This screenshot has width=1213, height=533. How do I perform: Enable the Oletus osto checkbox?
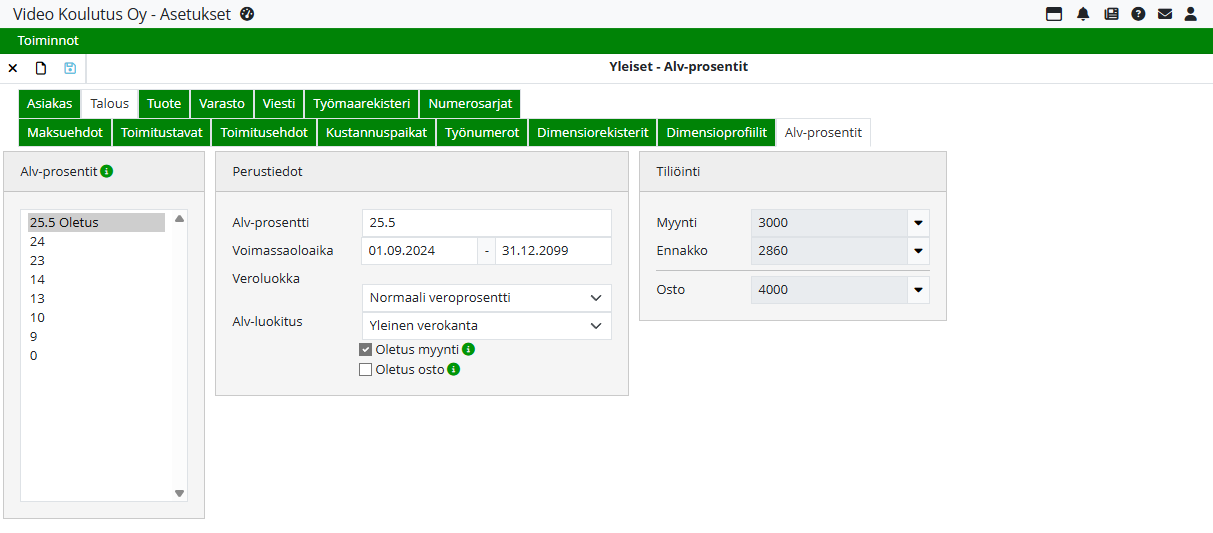tap(366, 370)
